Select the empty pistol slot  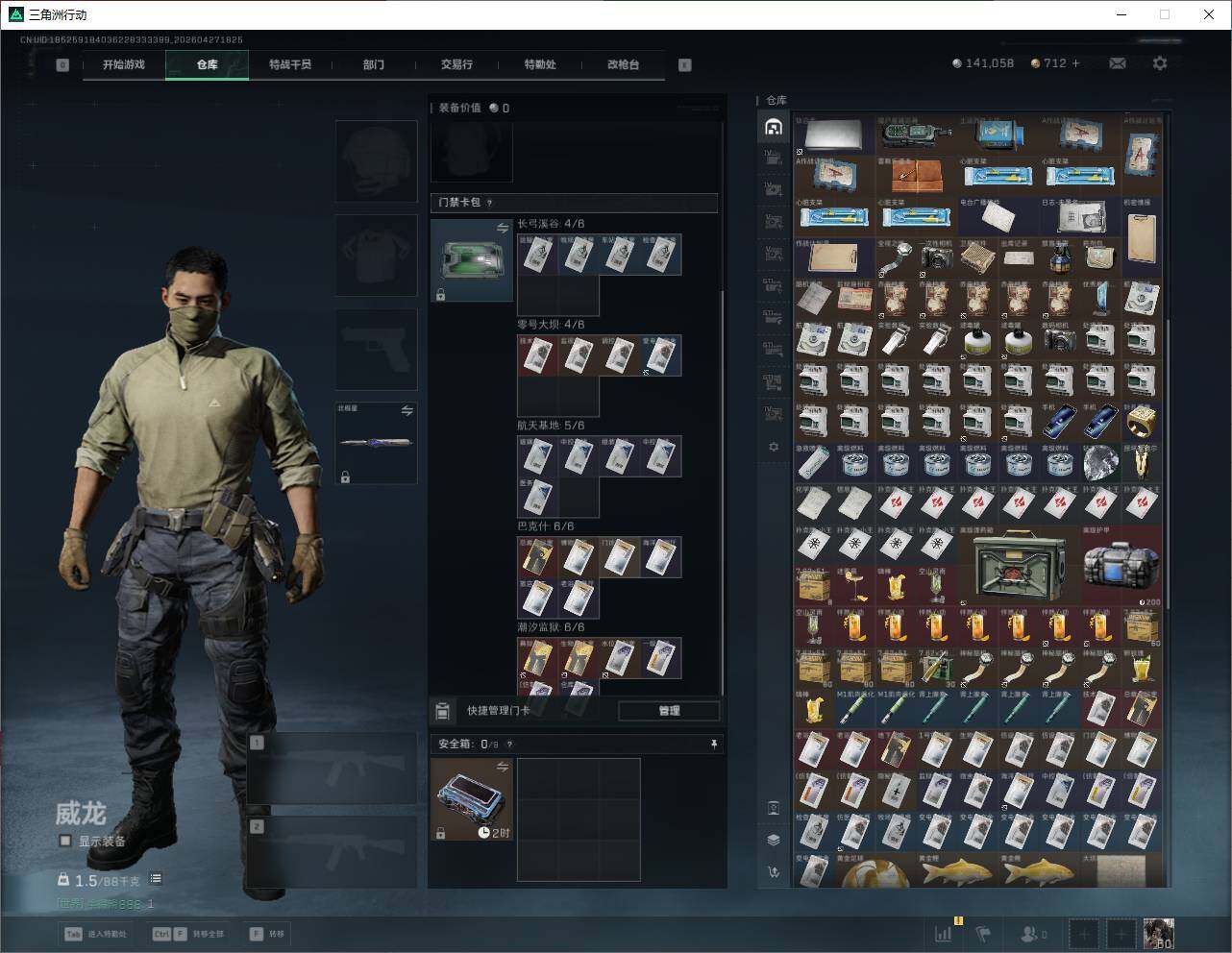(377, 349)
